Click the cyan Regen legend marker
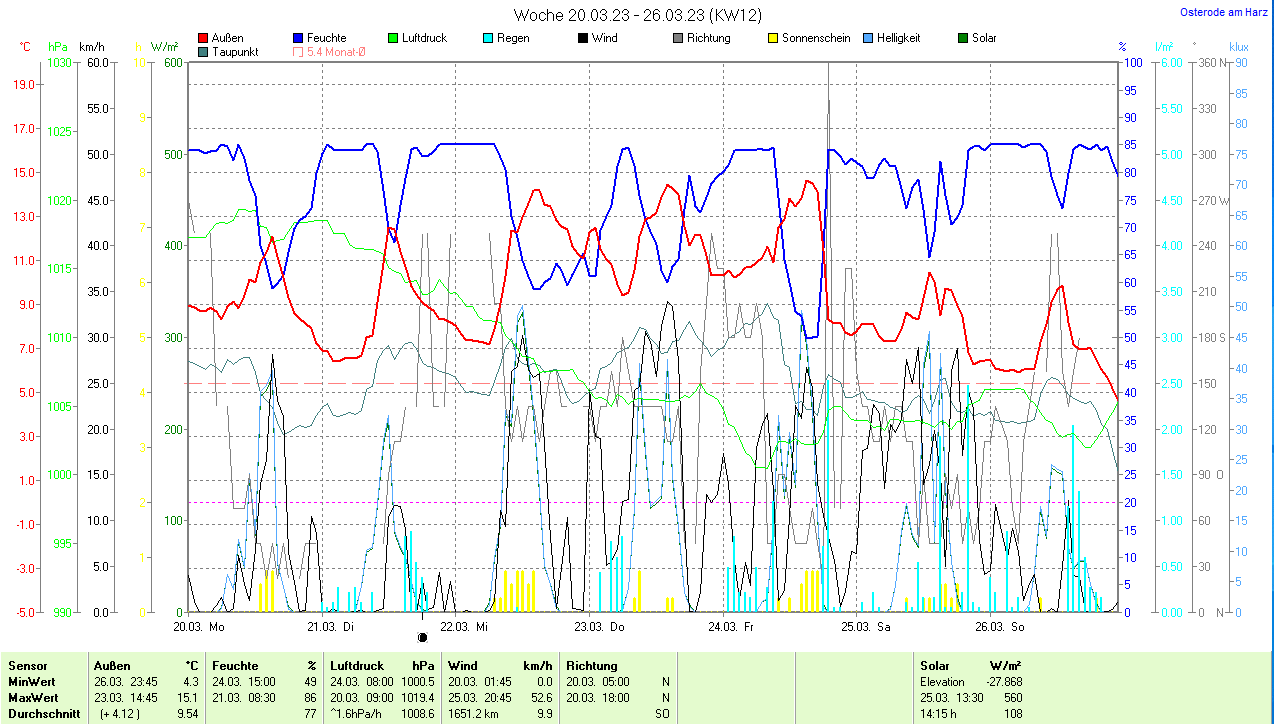Screen dimensions: 1274x724 click(x=487, y=38)
